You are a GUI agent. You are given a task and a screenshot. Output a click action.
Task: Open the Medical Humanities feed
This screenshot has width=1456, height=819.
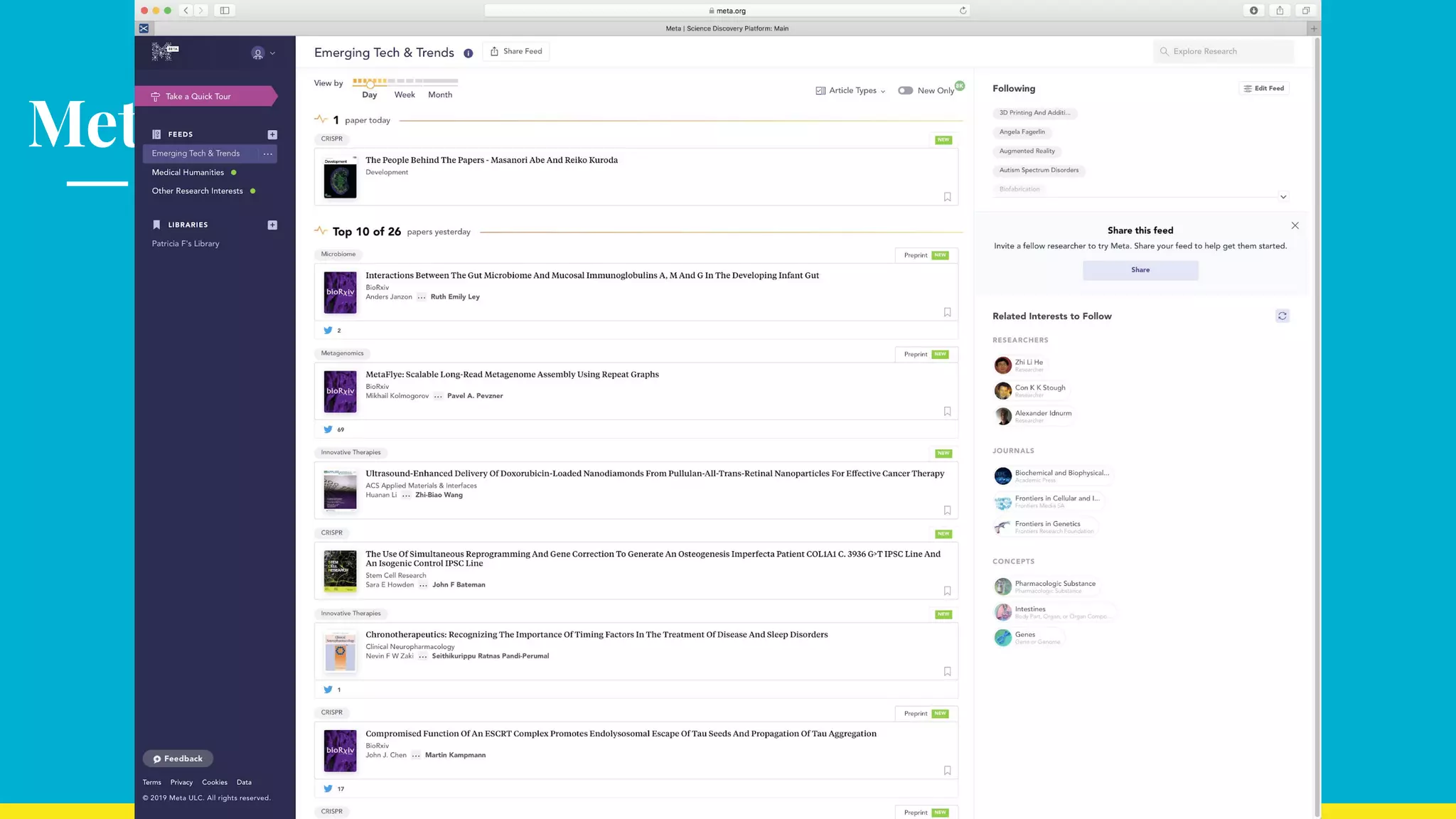coord(188,172)
